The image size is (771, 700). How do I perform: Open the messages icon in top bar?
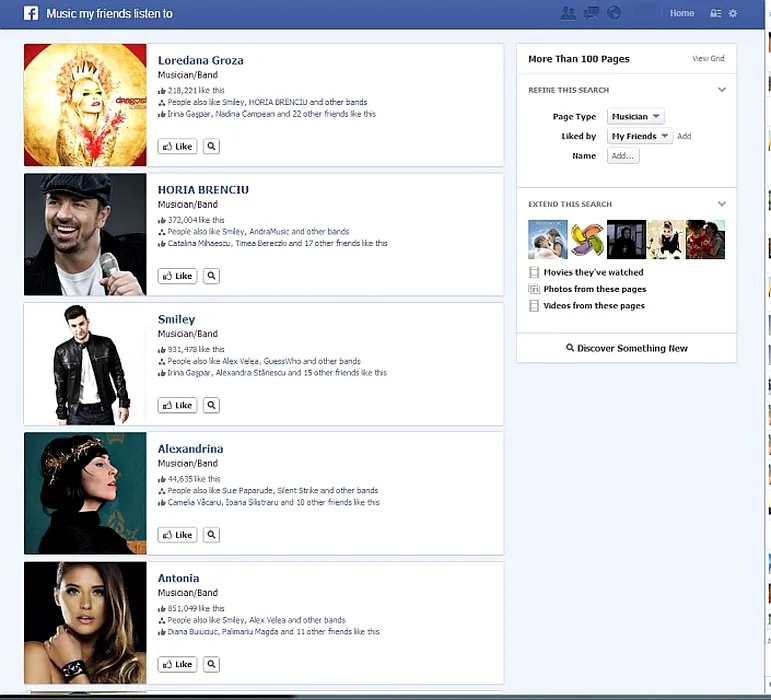pyautogui.click(x=591, y=13)
